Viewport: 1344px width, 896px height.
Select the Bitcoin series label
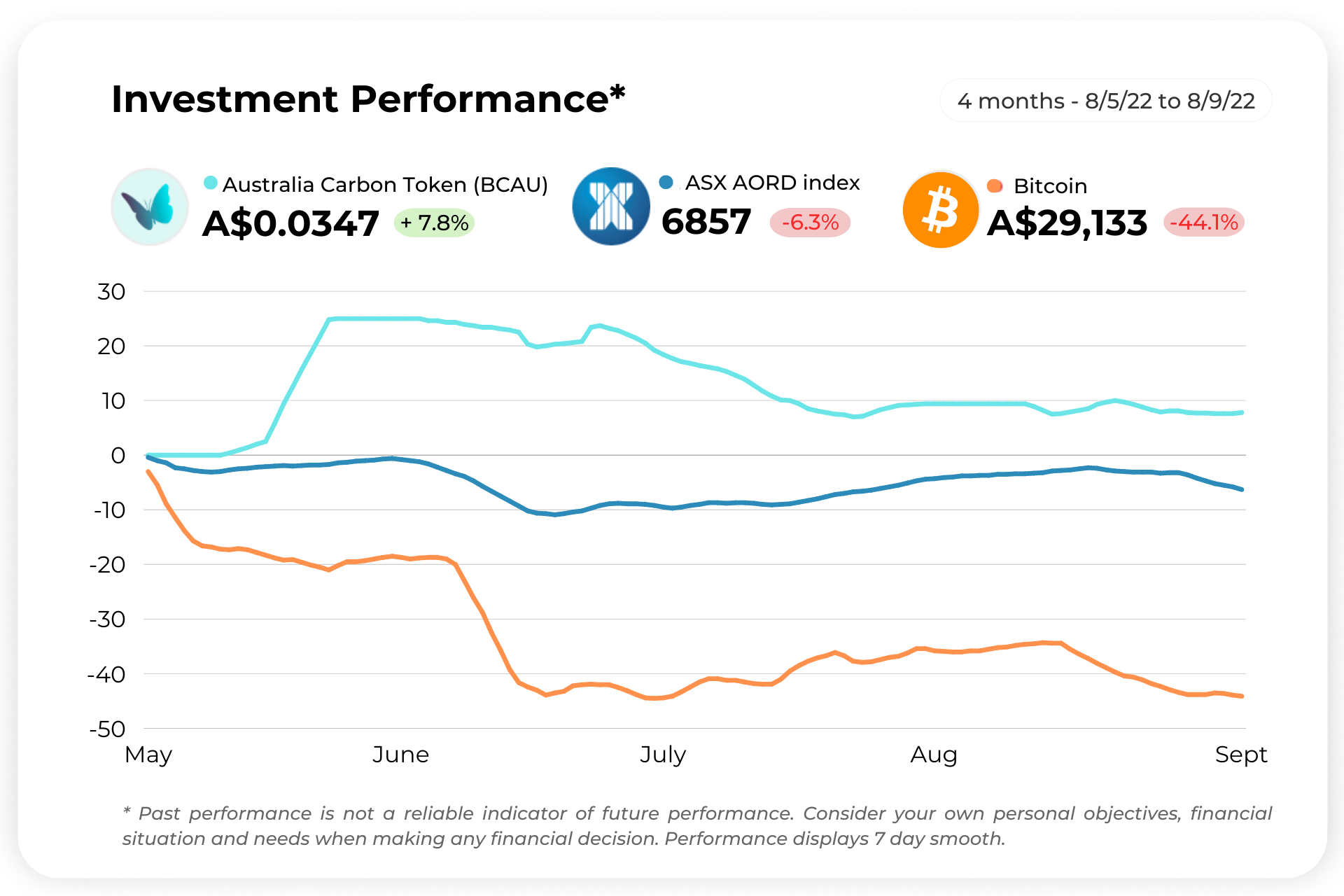[x=1050, y=186]
